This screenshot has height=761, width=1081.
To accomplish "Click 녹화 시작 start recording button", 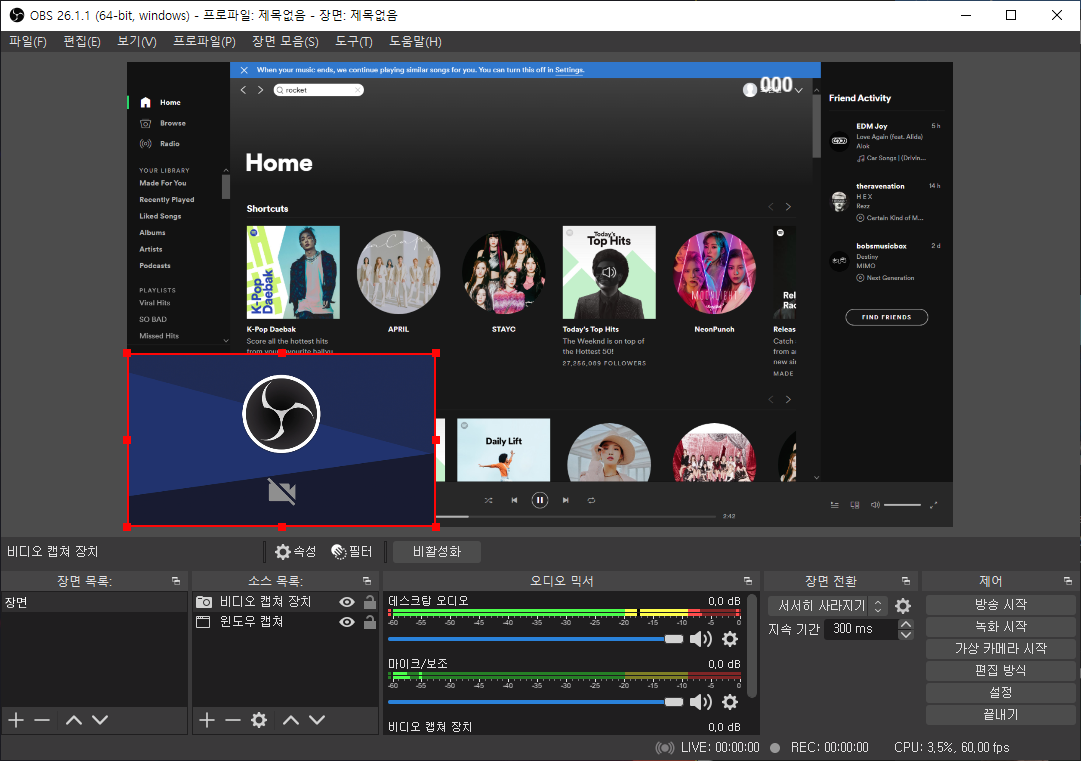I will (1000, 627).
